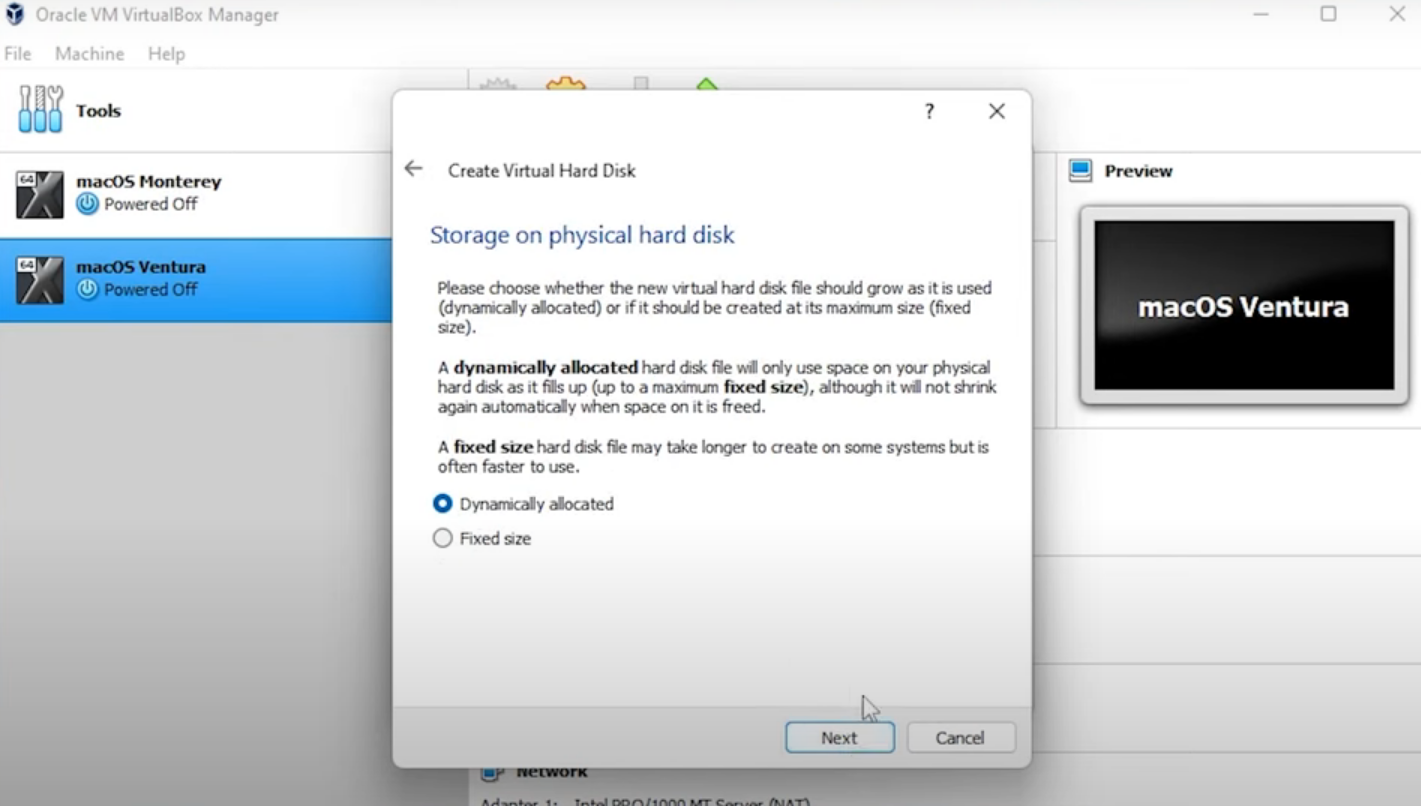
Task: Choose the Fixed size radio option
Action: 442,538
